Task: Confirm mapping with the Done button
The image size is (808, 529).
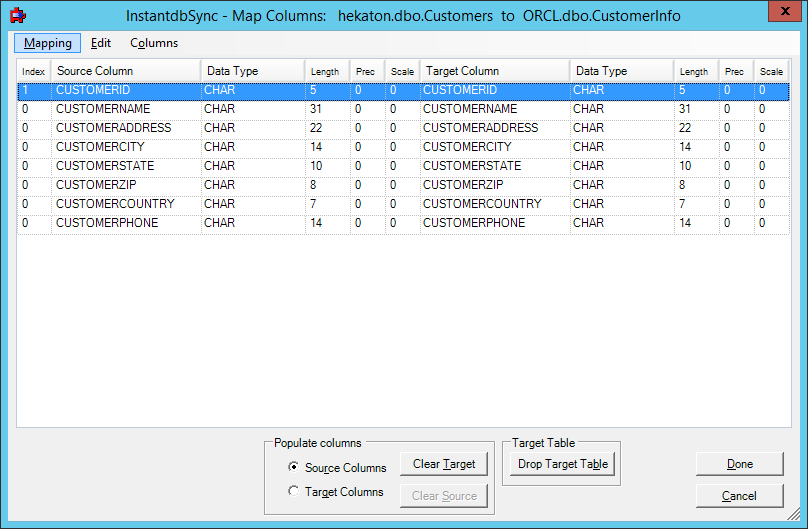Action: [739, 464]
